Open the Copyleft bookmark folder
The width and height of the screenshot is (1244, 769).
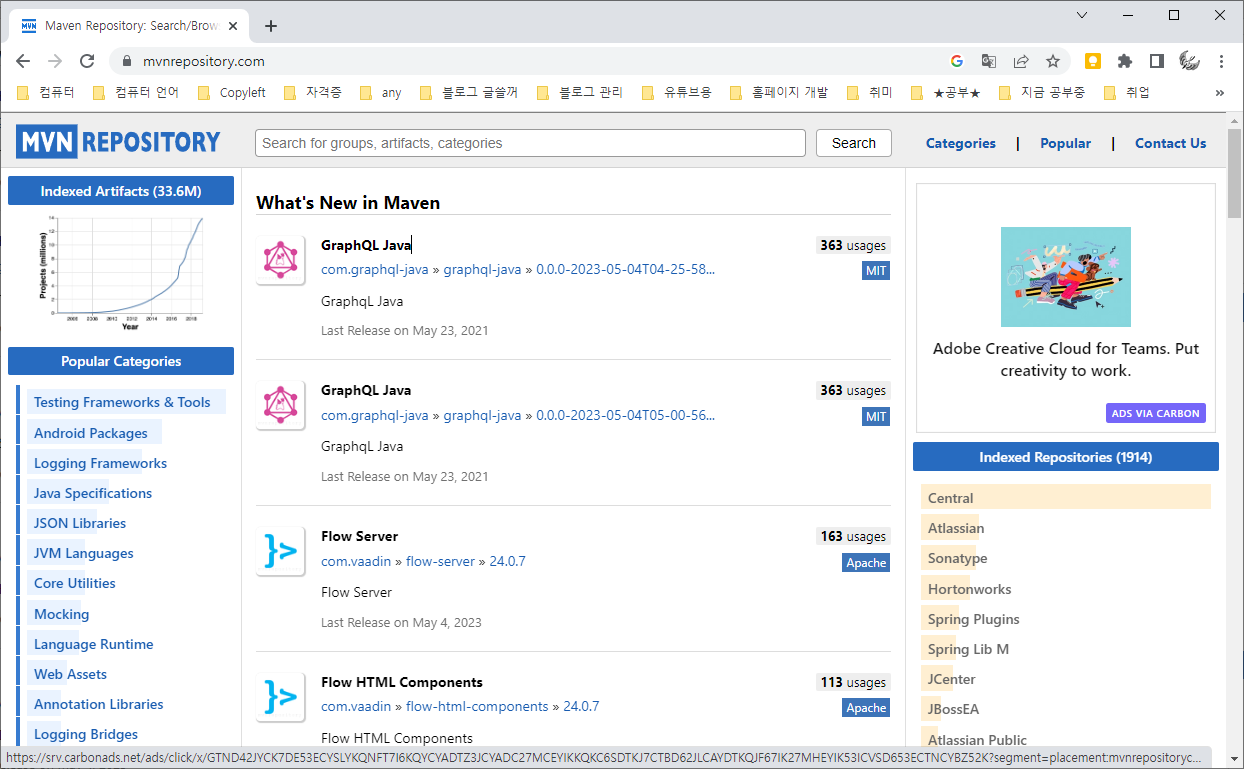pyautogui.click(x=232, y=92)
